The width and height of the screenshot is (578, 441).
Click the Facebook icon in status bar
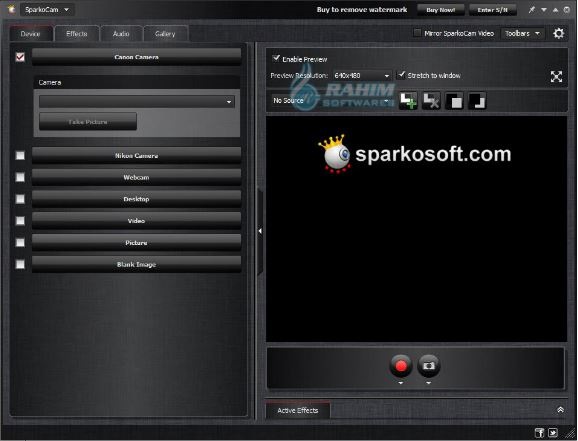point(539,433)
